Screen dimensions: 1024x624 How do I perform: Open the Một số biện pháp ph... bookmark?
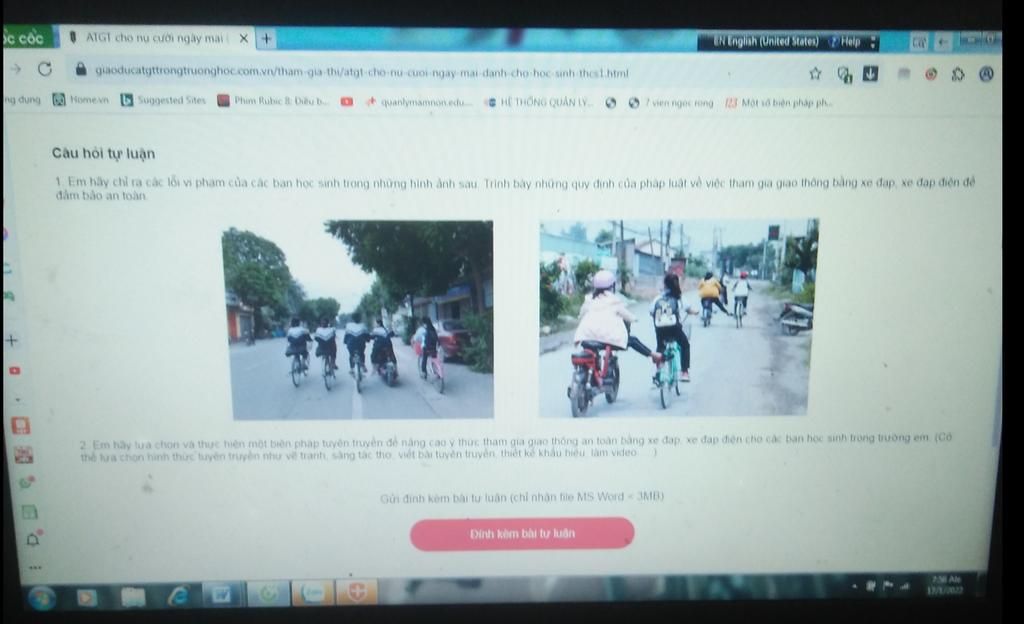click(x=778, y=102)
